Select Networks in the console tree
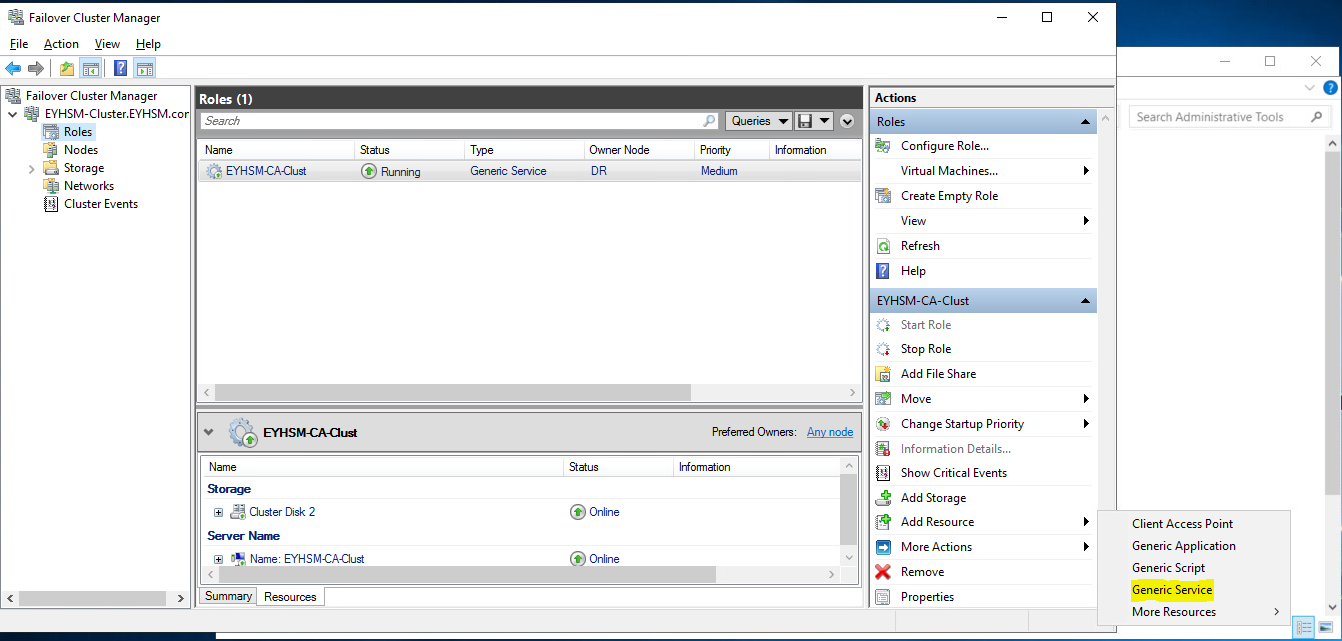Image resolution: width=1342 pixels, height=641 pixels. point(89,186)
